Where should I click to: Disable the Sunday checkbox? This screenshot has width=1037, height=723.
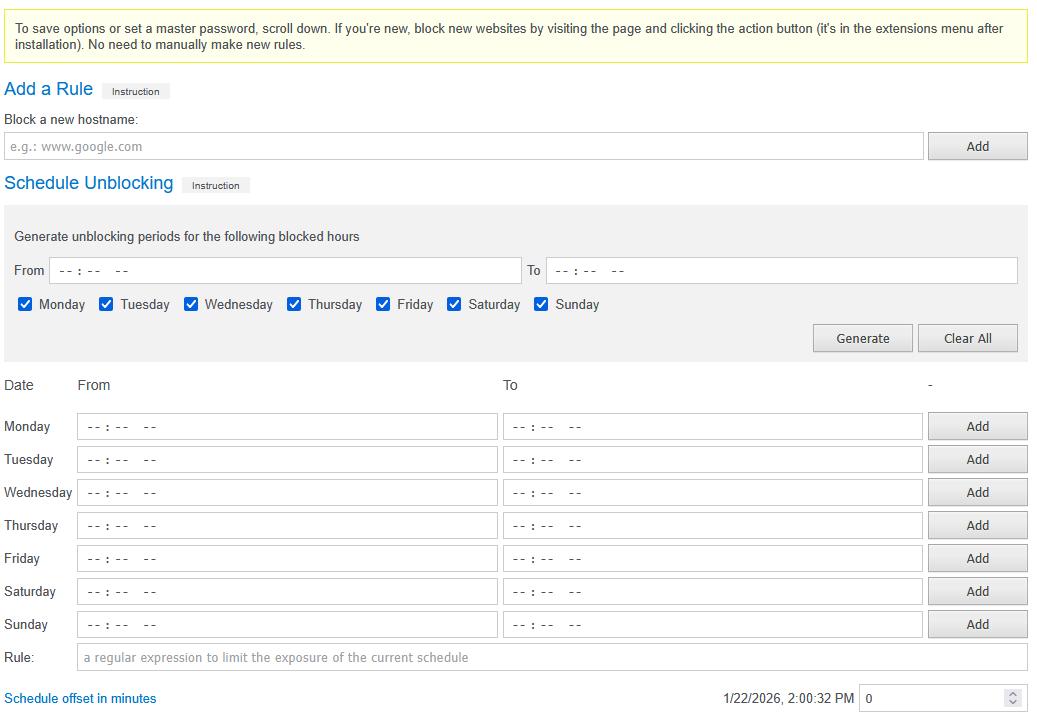541,304
